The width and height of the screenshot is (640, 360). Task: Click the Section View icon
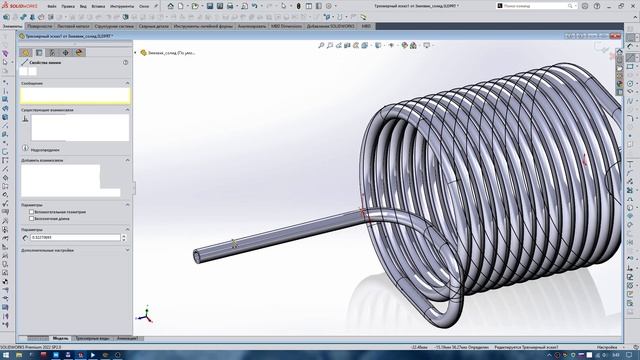pos(347,45)
